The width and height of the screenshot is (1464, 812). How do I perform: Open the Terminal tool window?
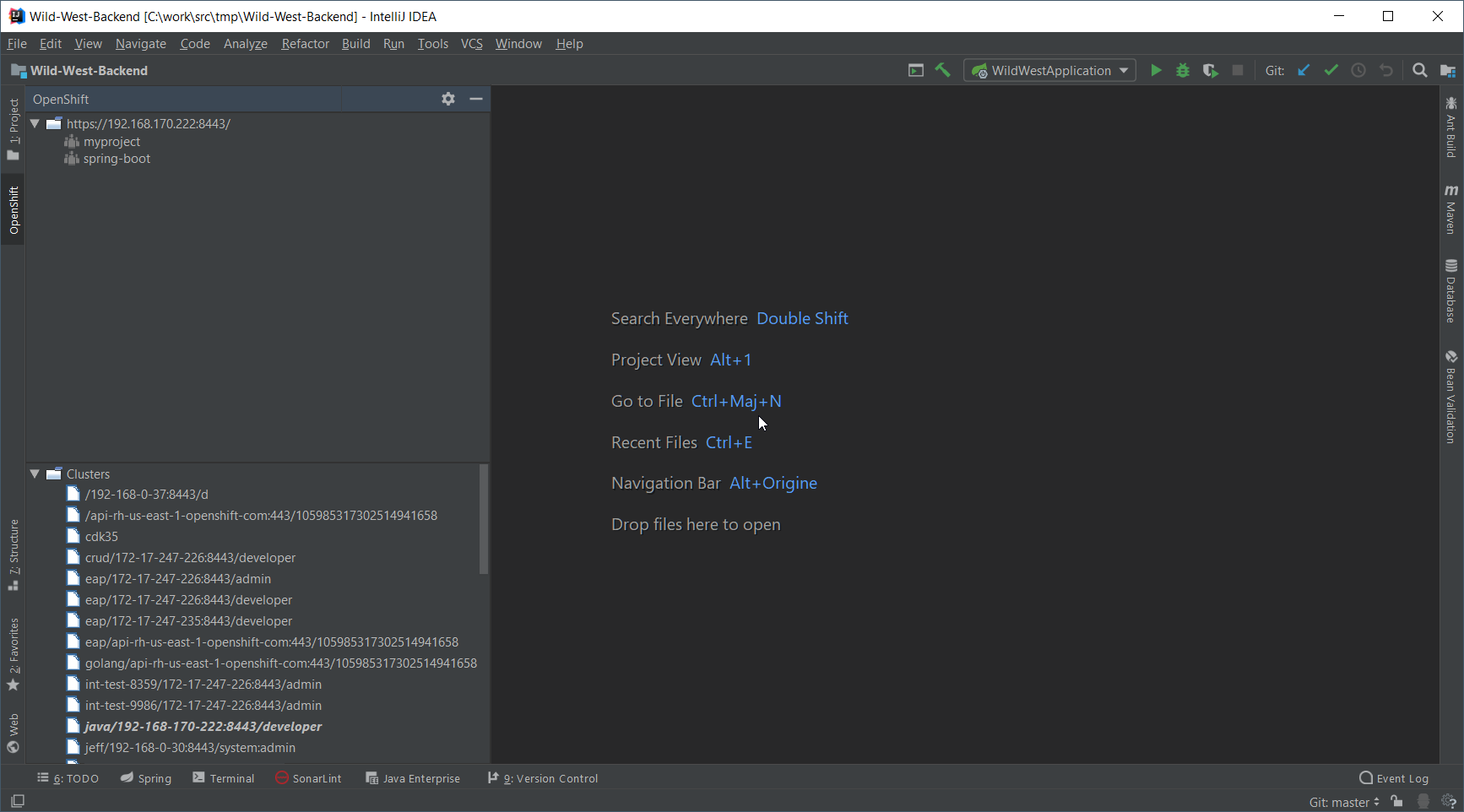point(224,778)
